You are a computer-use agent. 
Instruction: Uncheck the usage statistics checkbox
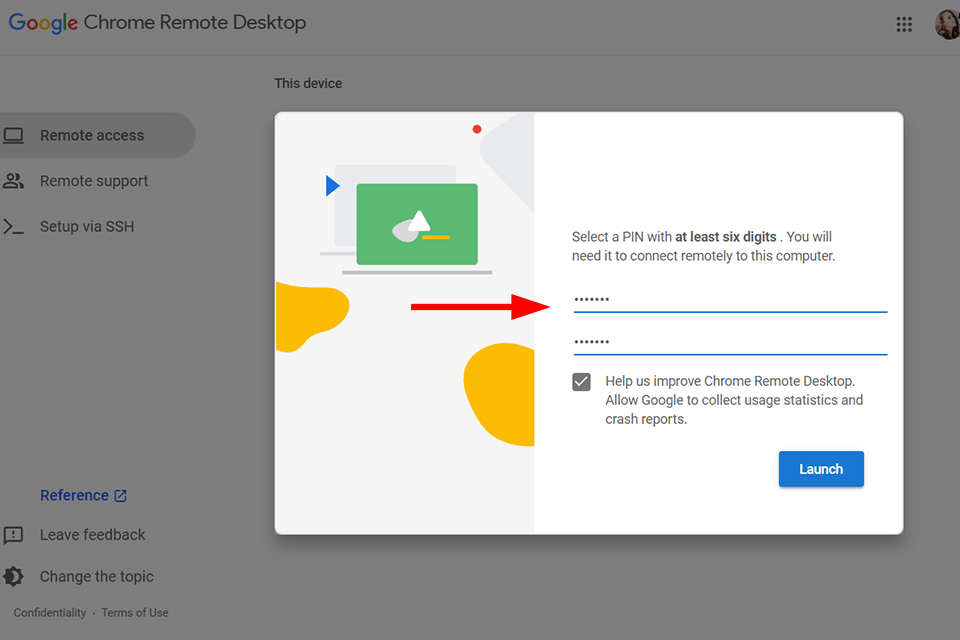pyautogui.click(x=581, y=382)
